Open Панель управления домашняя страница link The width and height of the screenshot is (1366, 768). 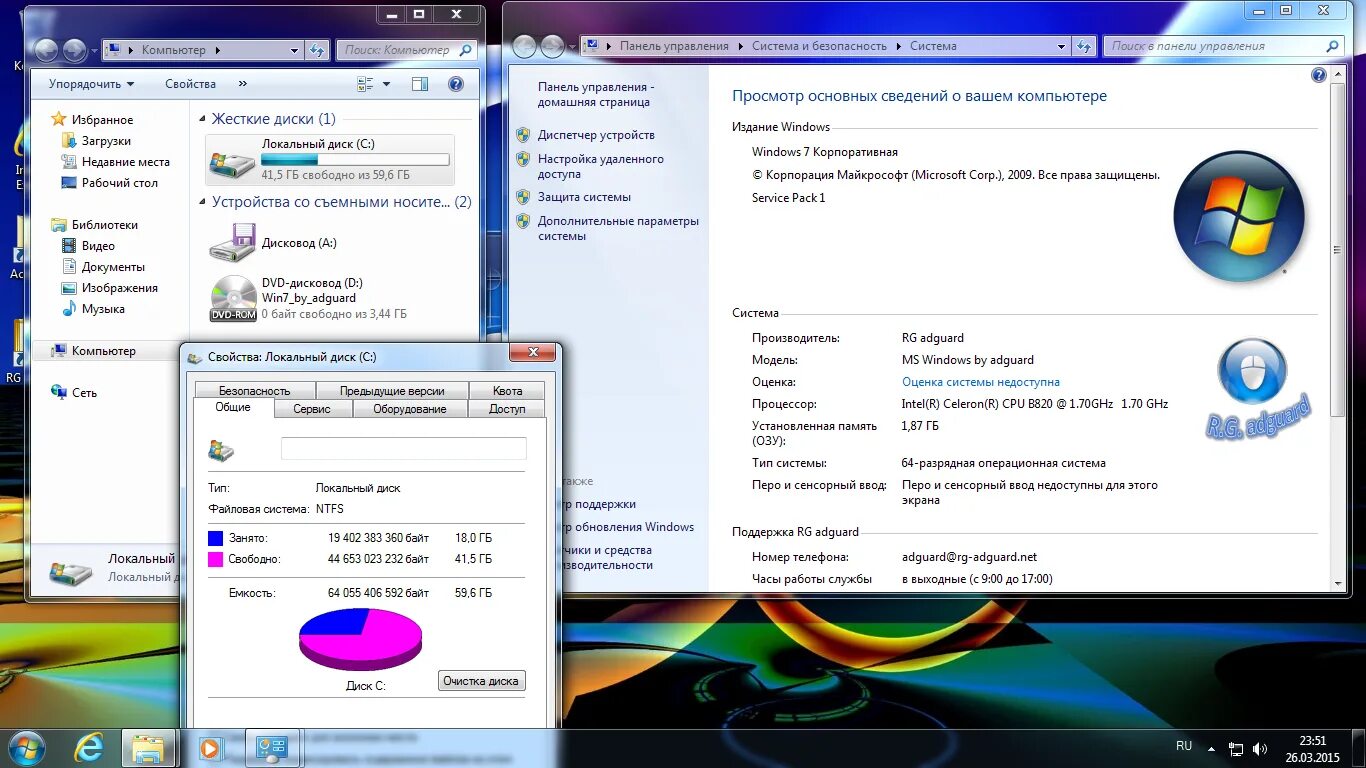pyautogui.click(x=596, y=95)
